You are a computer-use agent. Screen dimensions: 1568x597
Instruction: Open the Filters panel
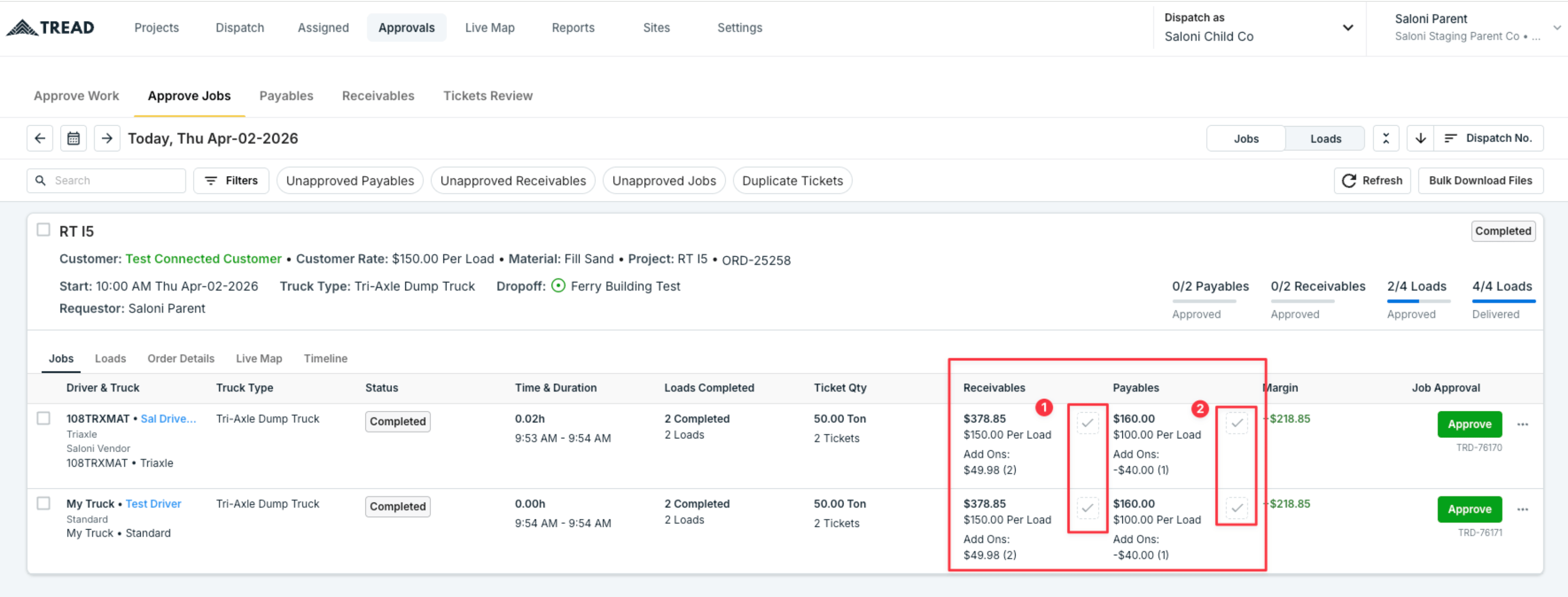tap(232, 181)
